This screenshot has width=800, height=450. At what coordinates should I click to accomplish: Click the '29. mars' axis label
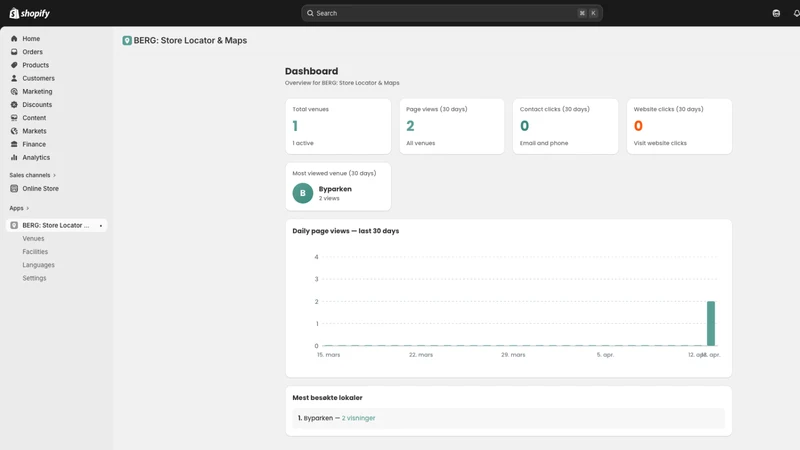[513, 355]
